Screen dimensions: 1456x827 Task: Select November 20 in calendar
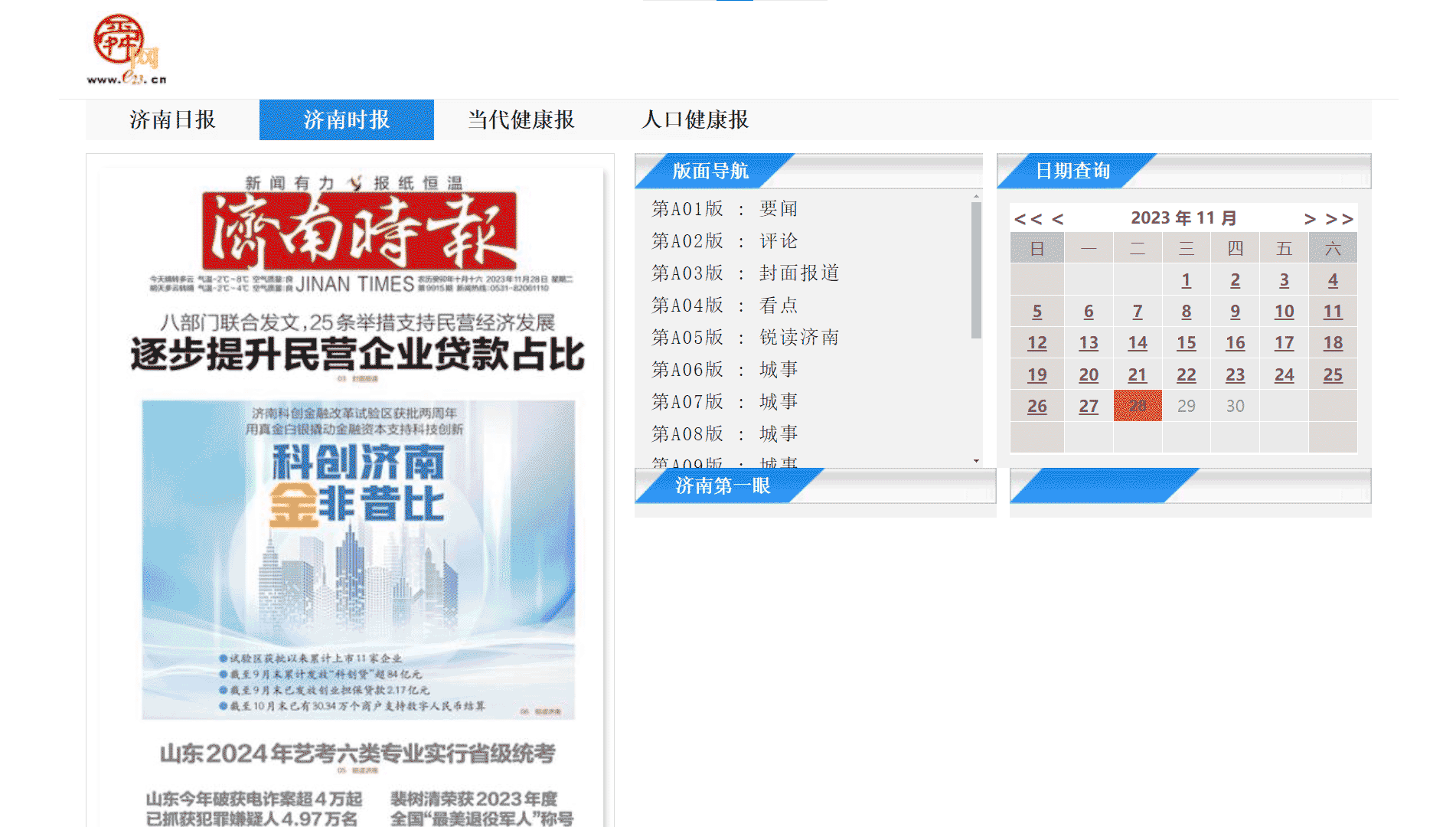coord(1089,375)
